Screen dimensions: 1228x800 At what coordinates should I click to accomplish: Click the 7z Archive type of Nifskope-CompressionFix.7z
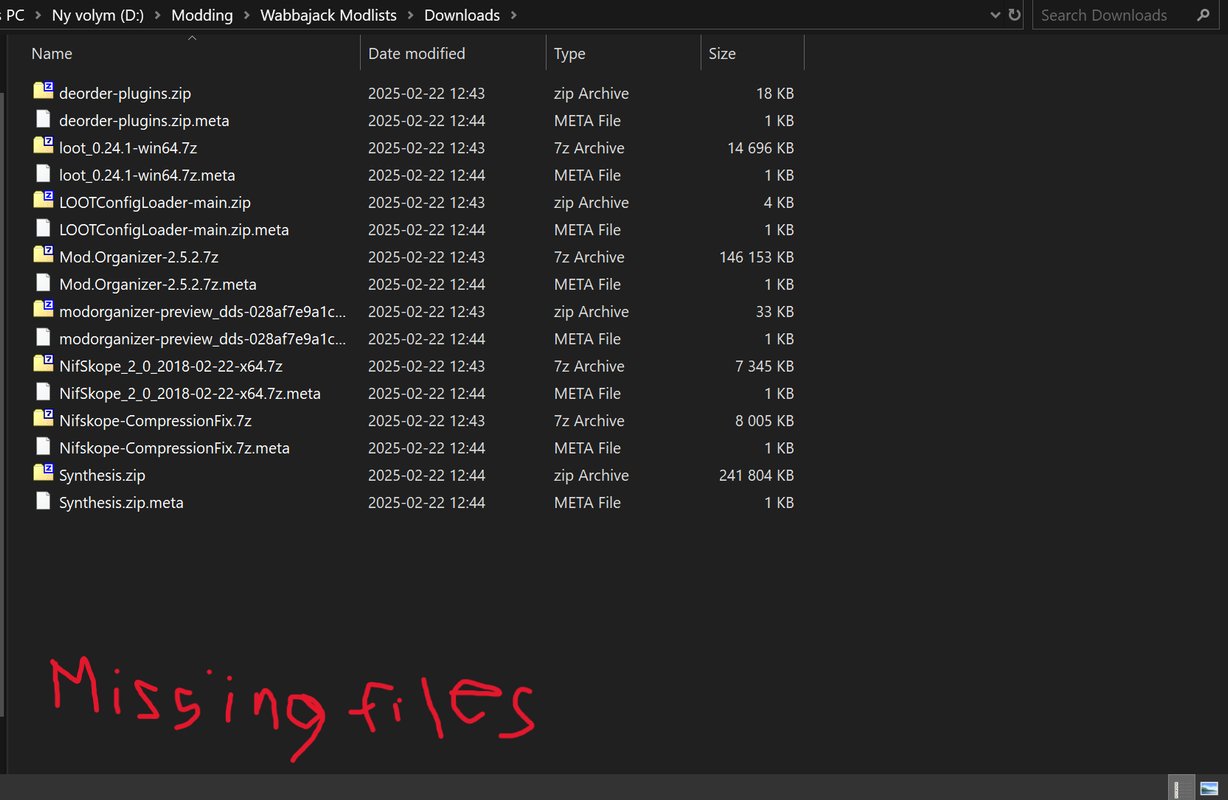(589, 421)
